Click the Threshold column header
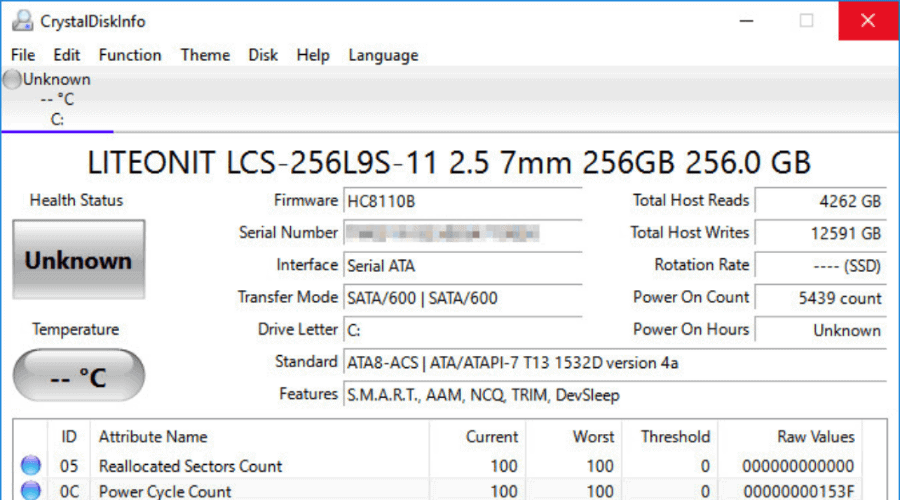The image size is (900, 500). 670,437
